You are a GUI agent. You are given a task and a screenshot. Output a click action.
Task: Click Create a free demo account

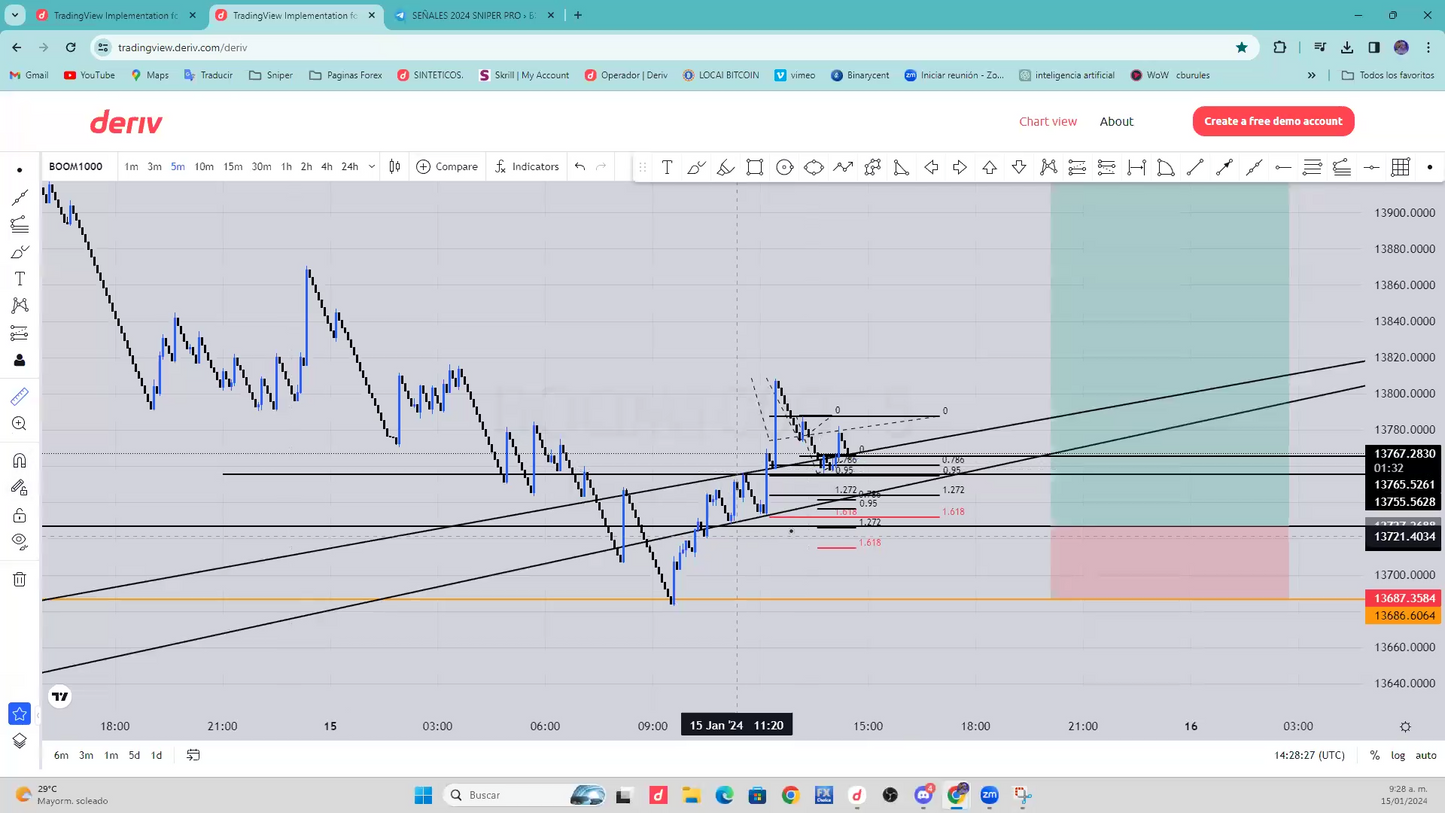tap(1273, 121)
